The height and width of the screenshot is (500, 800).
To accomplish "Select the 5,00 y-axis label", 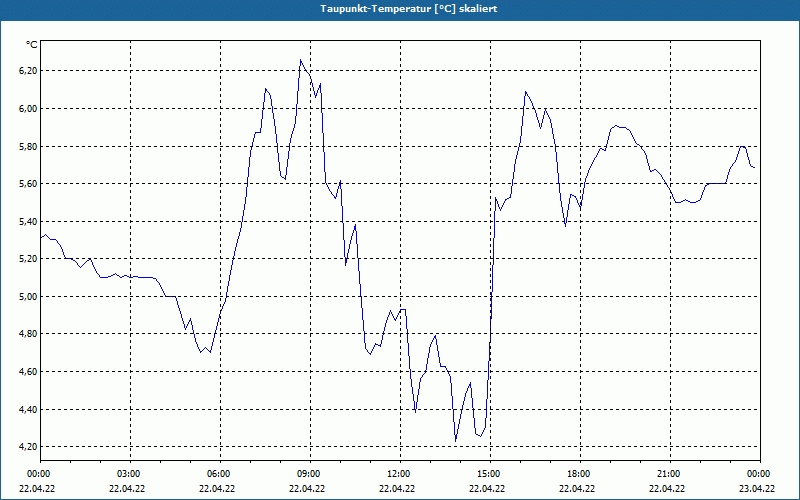I will click(28, 296).
